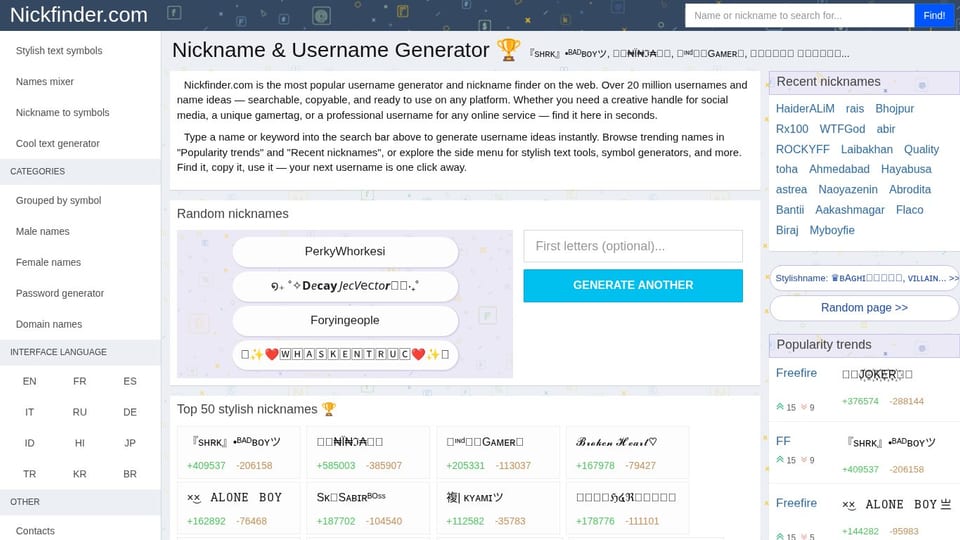Open recent nickname Naoyazenin
This screenshot has height=540, width=960.
[848, 190]
